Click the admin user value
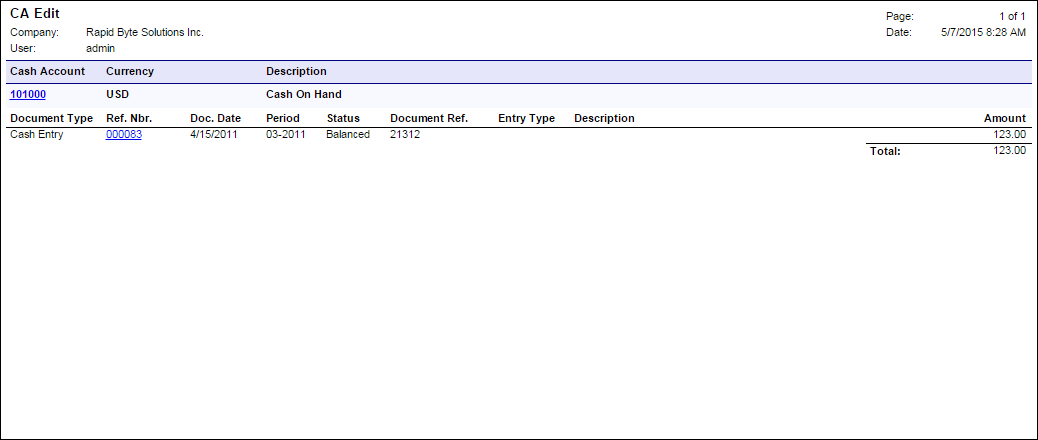Image resolution: width=1038 pixels, height=440 pixels. (x=100, y=48)
